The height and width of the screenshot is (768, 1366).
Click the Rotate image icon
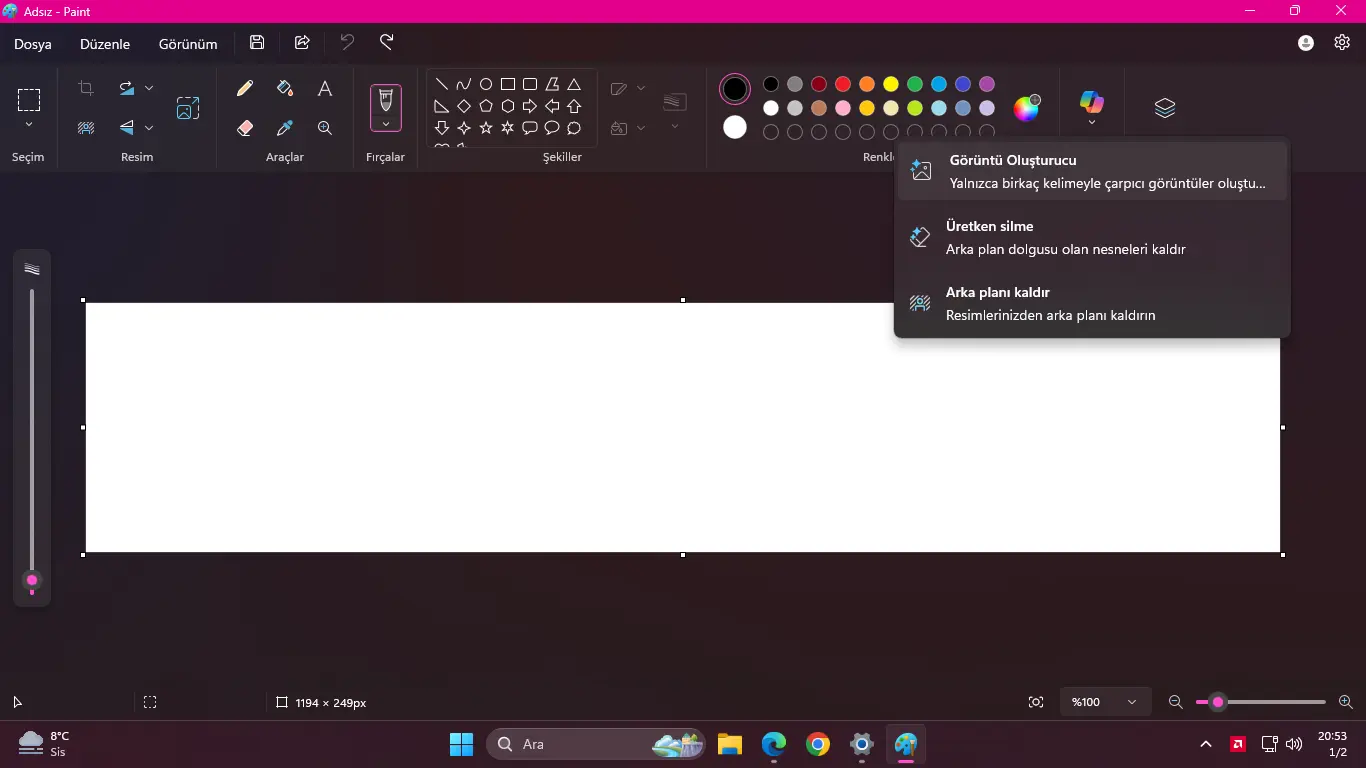point(127,88)
